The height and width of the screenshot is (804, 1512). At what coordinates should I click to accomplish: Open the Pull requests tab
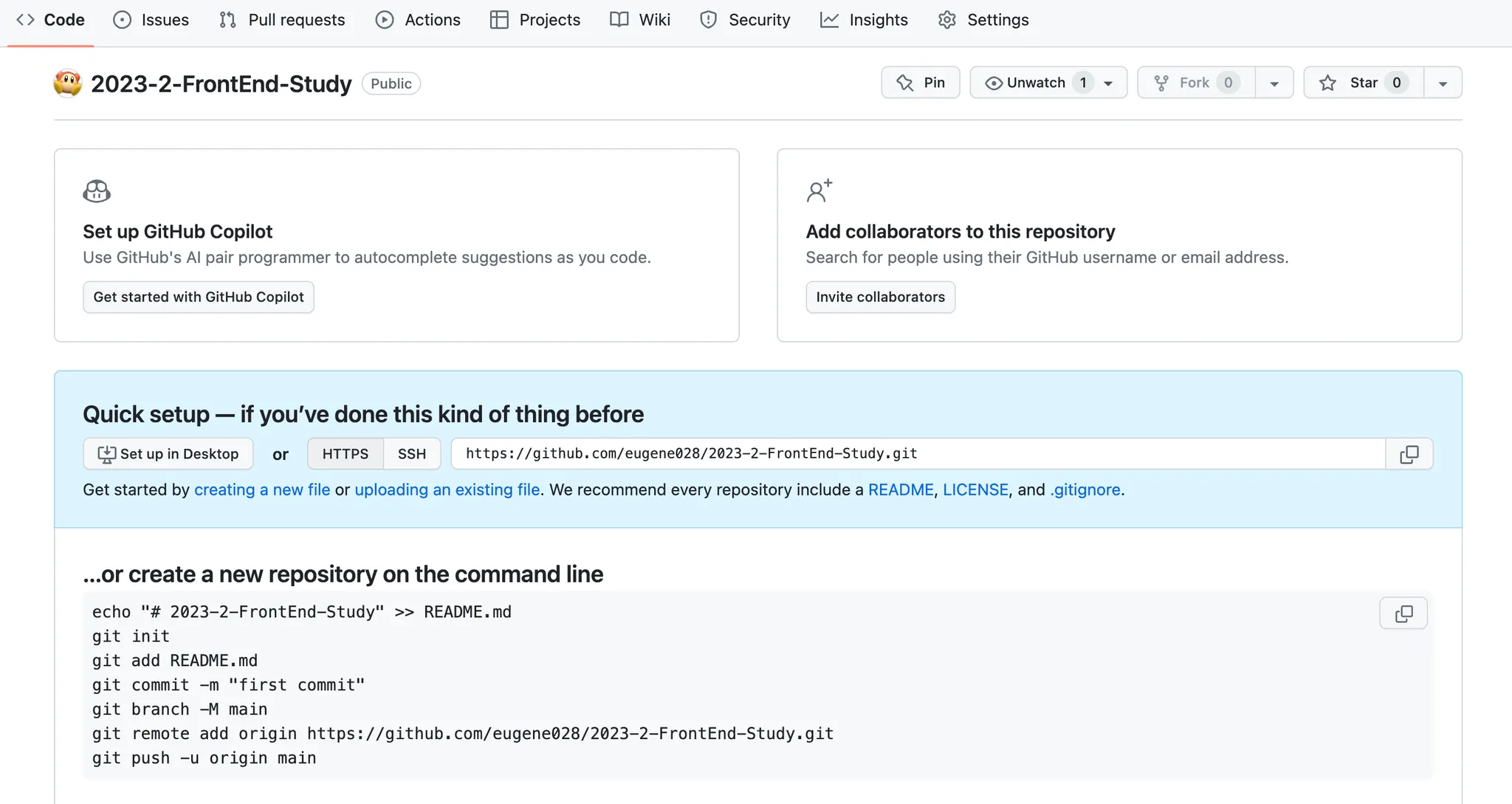282,20
